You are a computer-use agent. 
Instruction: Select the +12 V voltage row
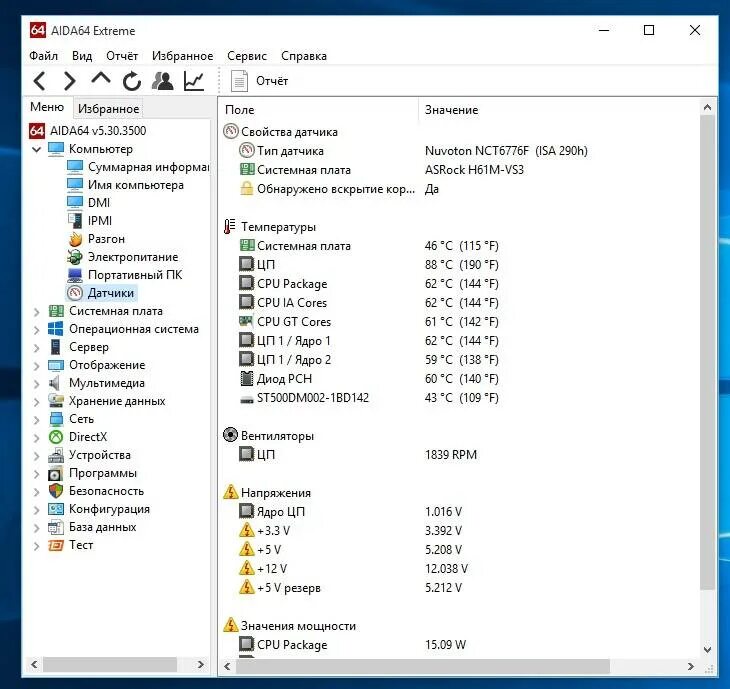point(460,569)
